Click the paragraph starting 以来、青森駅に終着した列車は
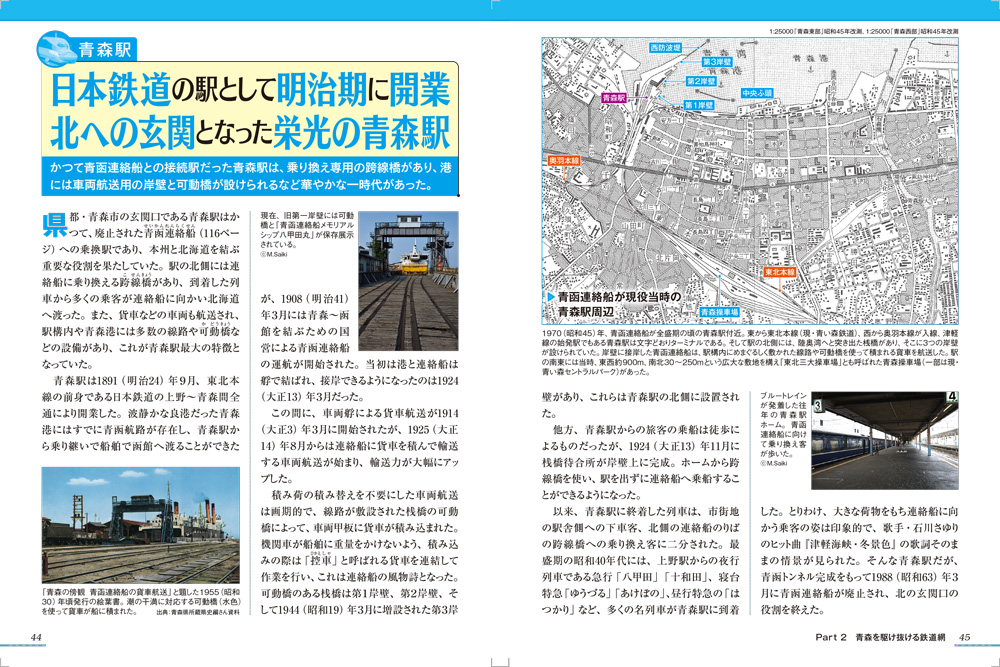This screenshot has width=1000, height=667. coord(641,561)
